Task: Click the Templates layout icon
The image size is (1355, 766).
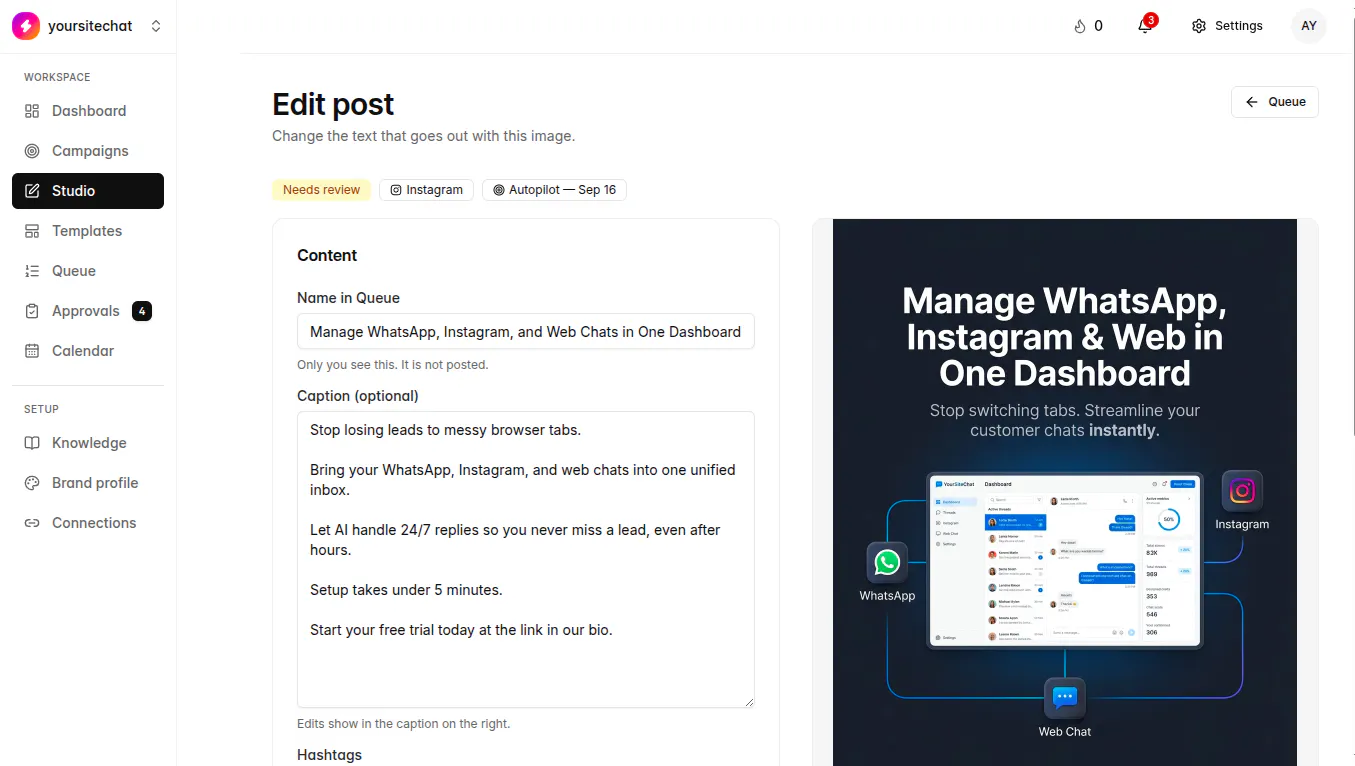Action: (32, 231)
